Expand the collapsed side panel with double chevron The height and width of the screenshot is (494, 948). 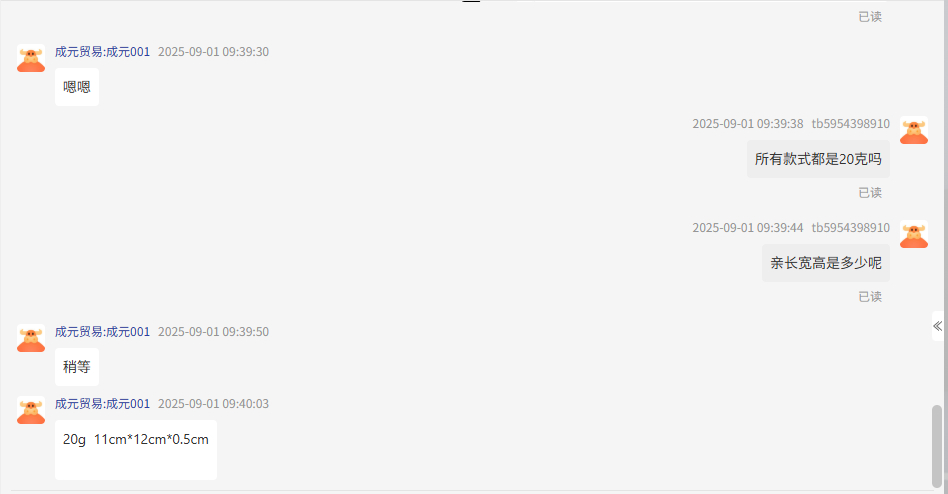tap(937, 327)
